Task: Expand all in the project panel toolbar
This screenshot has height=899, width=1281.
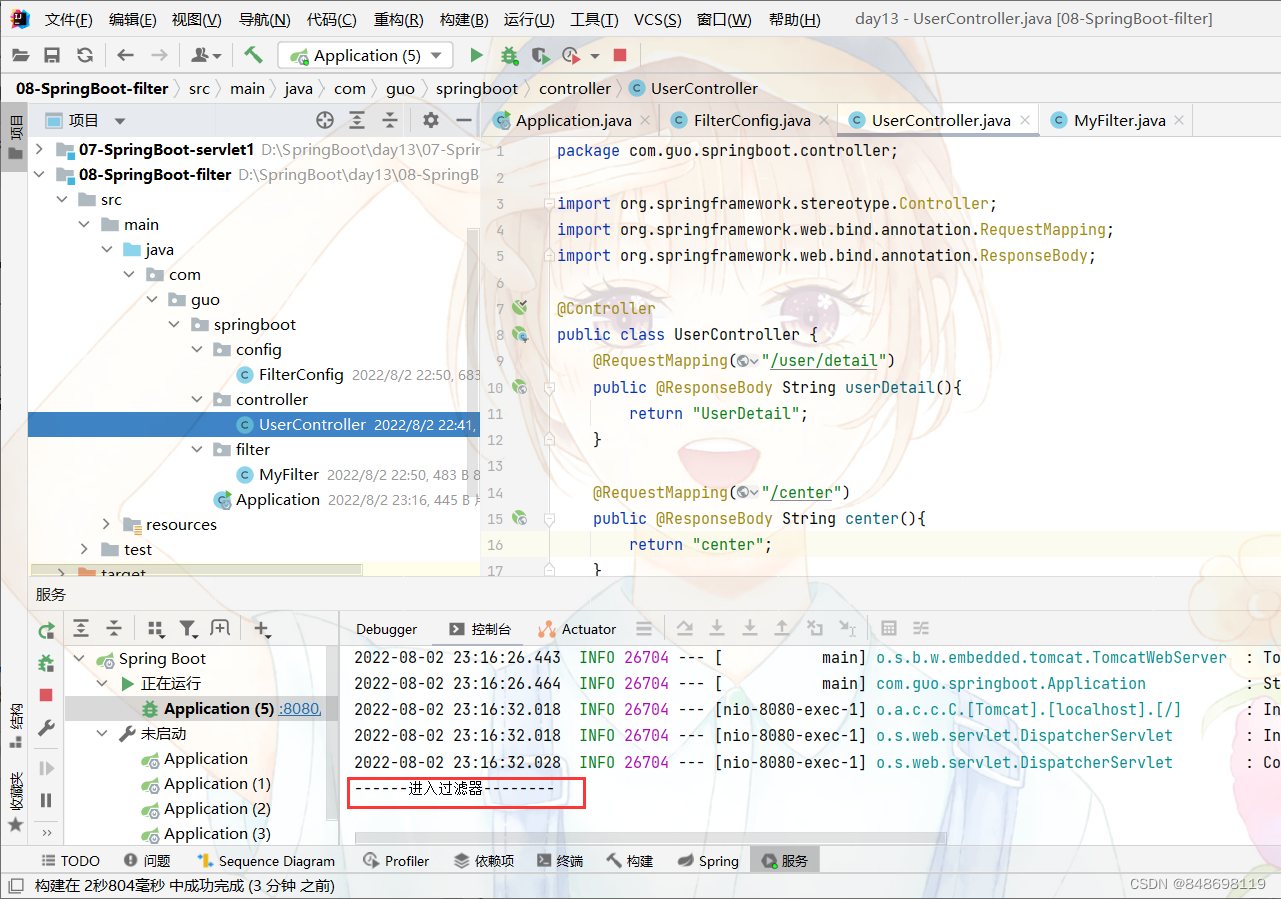Action: [x=357, y=120]
